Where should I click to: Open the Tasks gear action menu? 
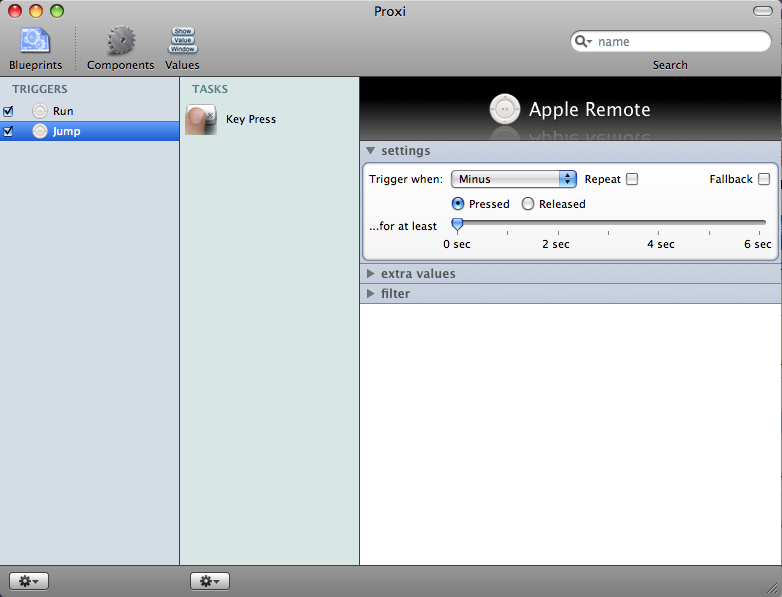point(209,581)
